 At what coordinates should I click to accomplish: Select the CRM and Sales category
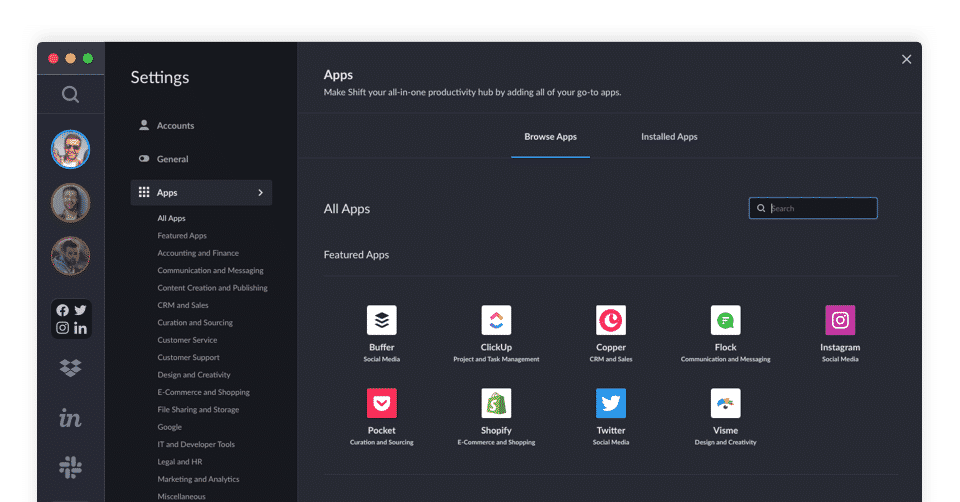pyautogui.click(x=182, y=305)
